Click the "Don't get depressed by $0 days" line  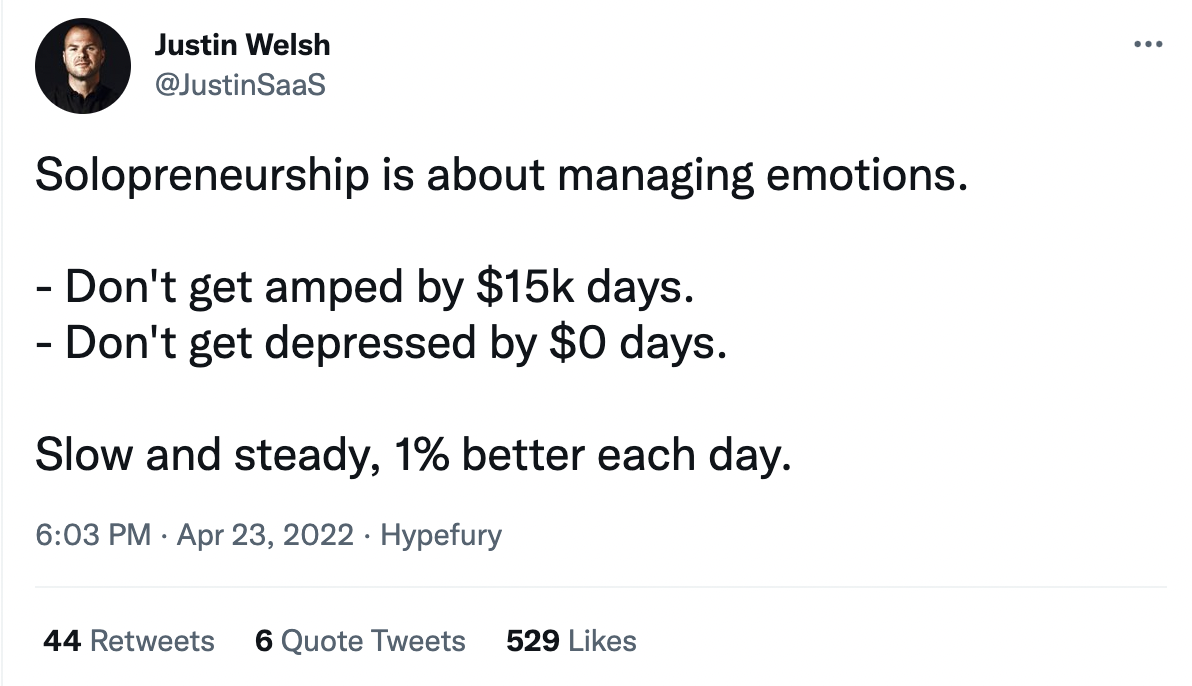[377, 344]
